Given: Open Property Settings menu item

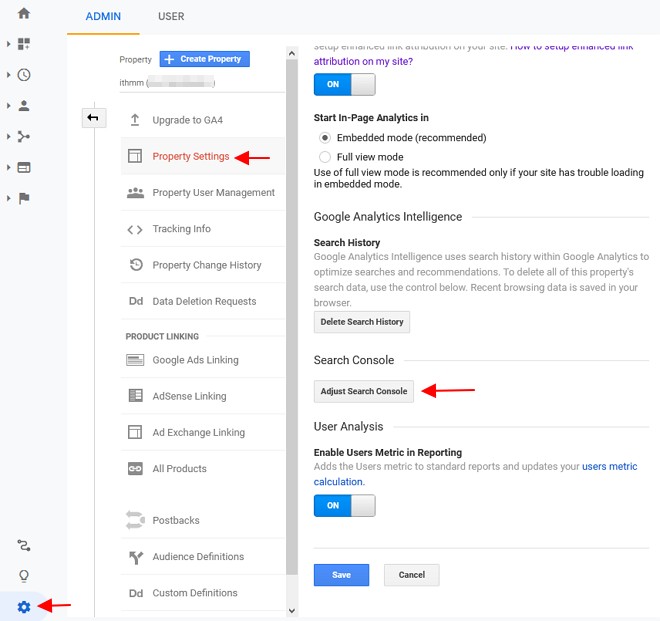Looking at the screenshot, I should pos(202,156).
